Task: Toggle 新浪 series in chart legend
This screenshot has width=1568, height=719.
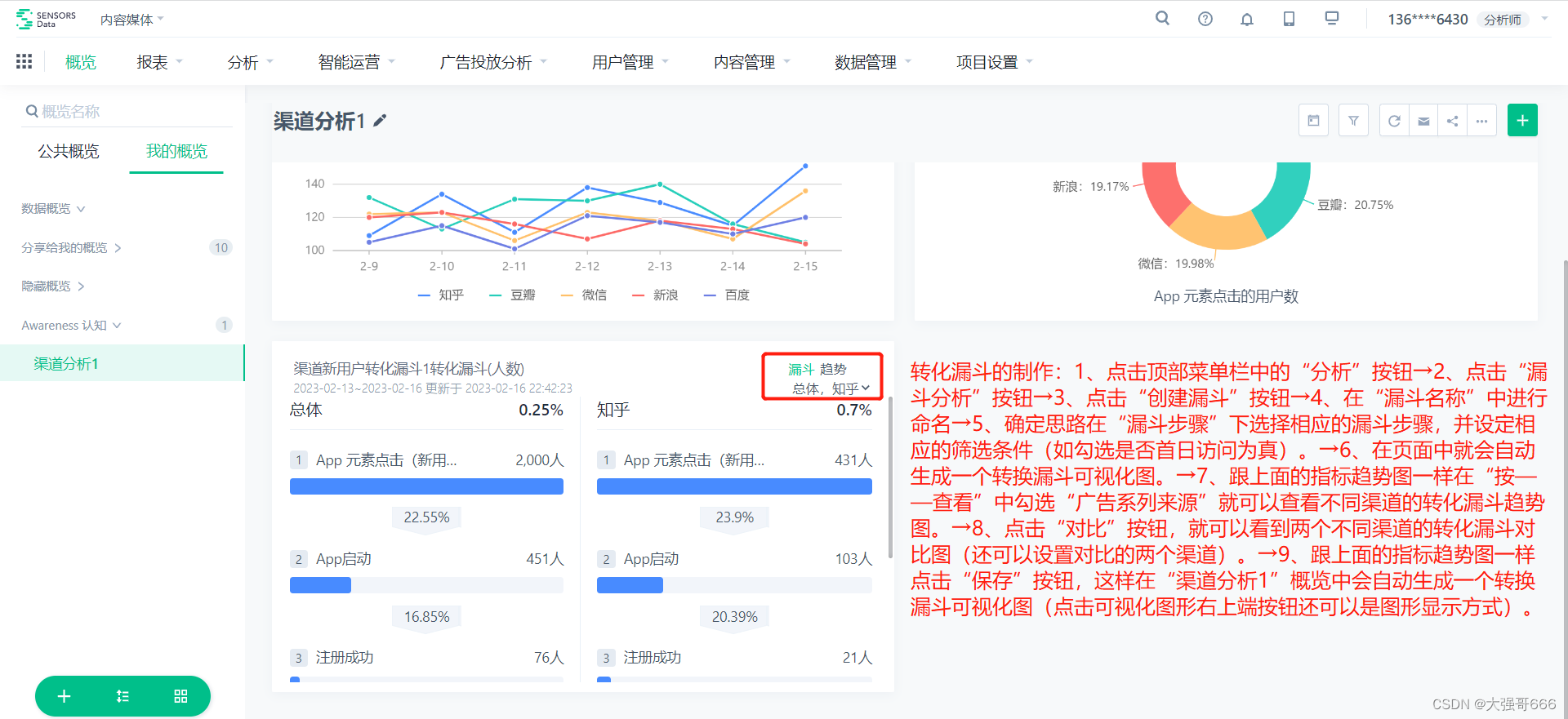Action: tap(656, 295)
